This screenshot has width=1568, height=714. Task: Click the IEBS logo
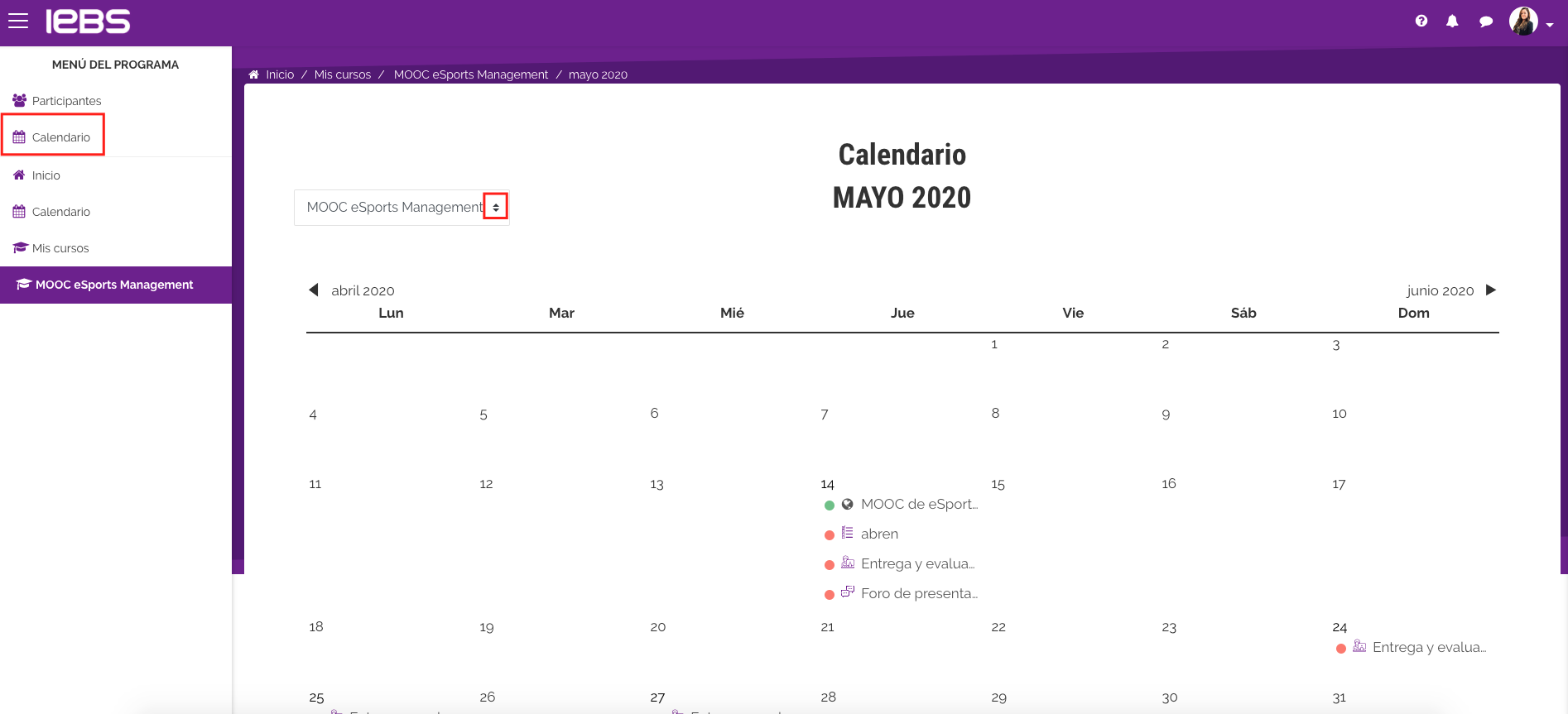click(88, 22)
